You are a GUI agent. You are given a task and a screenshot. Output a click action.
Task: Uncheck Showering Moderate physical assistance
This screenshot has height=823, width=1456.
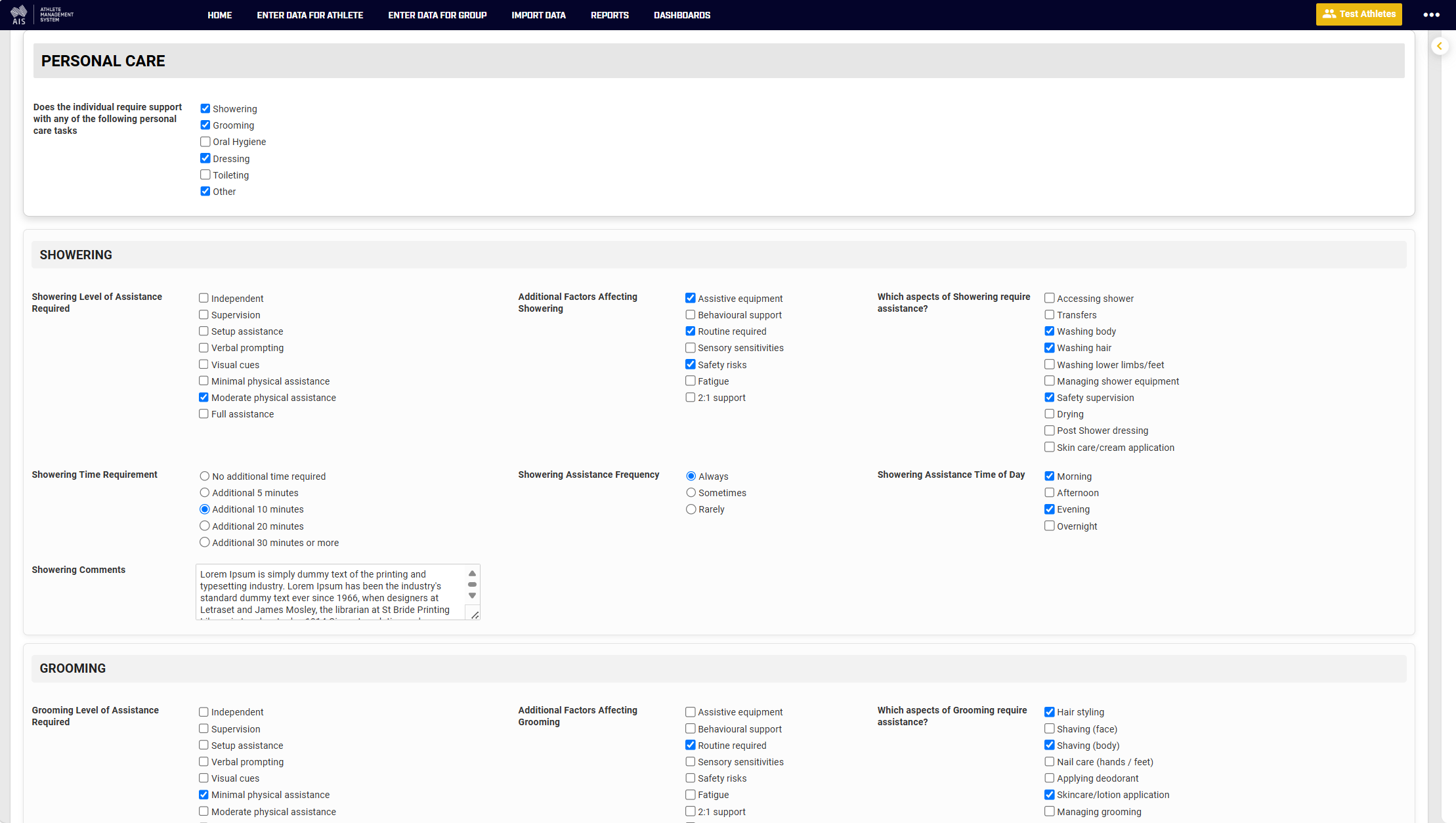pos(203,397)
